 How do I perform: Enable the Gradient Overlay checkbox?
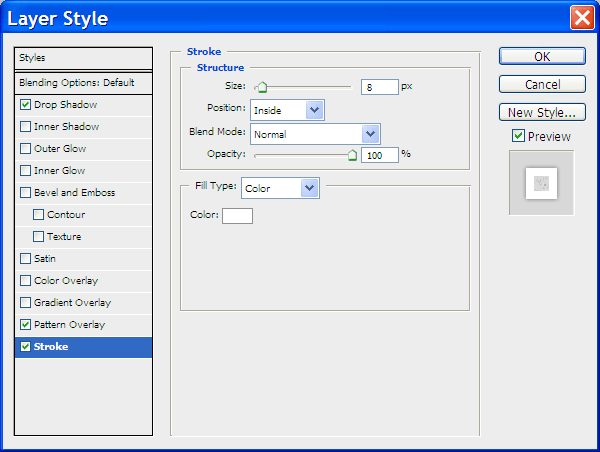coord(25,303)
